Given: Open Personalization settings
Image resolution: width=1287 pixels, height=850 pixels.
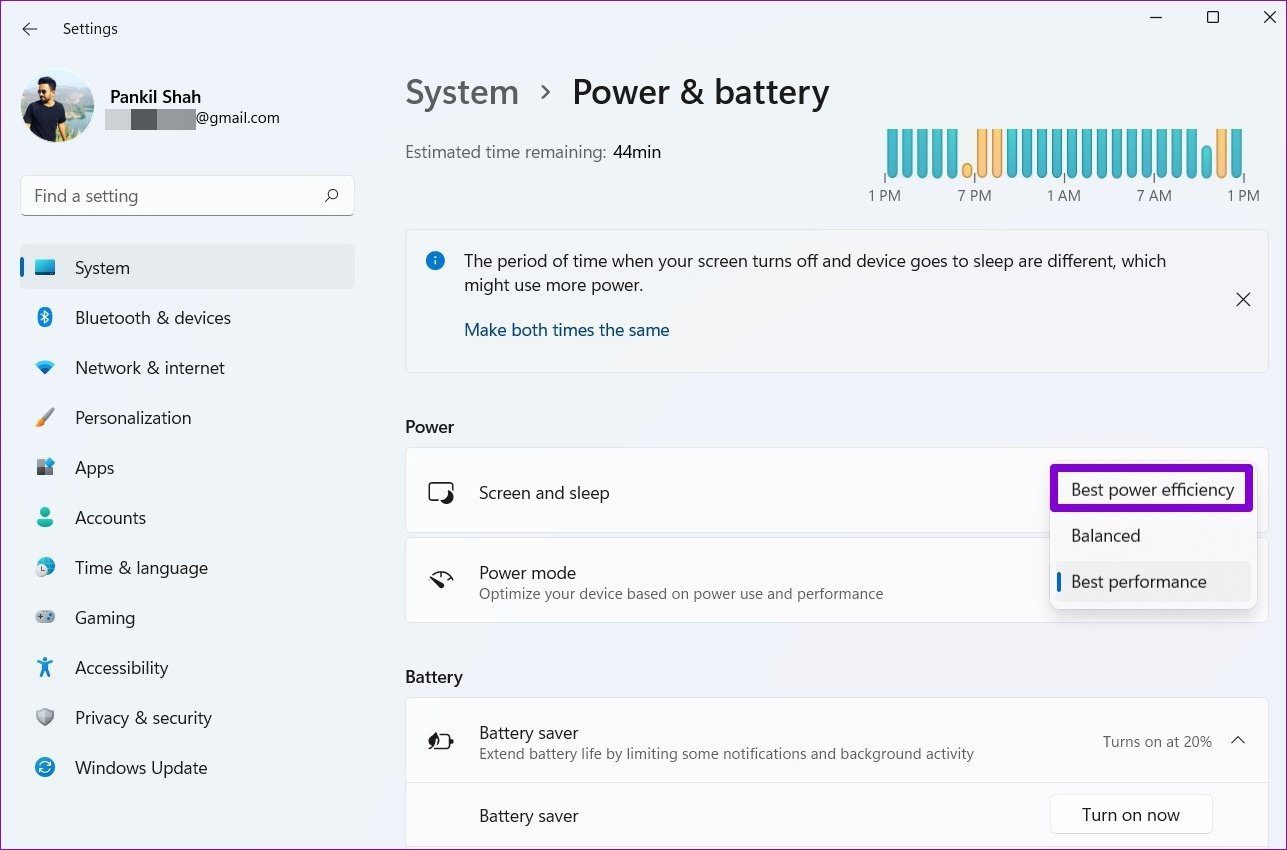Looking at the screenshot, I should coord(187,418).
